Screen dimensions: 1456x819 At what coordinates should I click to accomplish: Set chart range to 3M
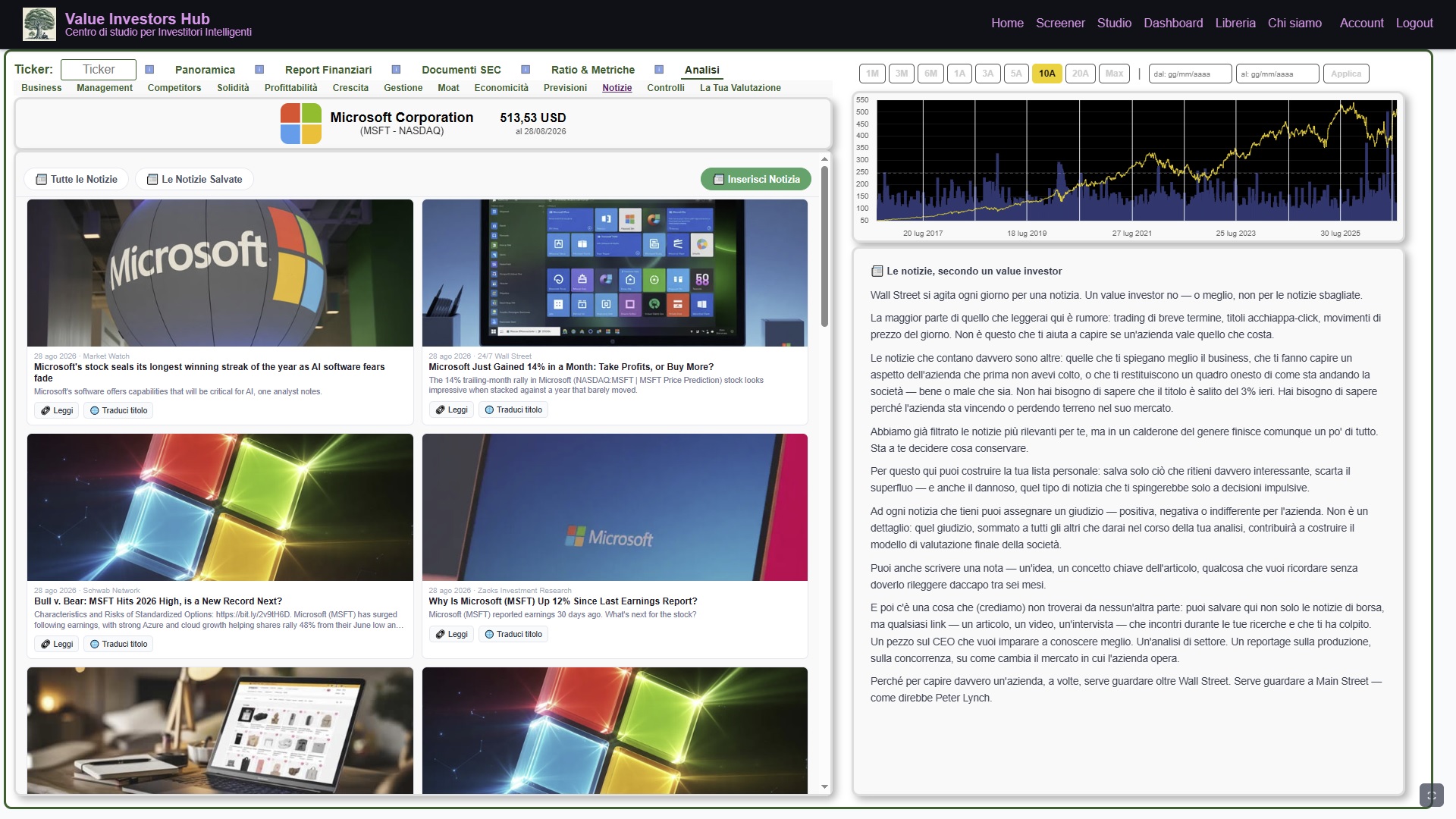(901, 74)
